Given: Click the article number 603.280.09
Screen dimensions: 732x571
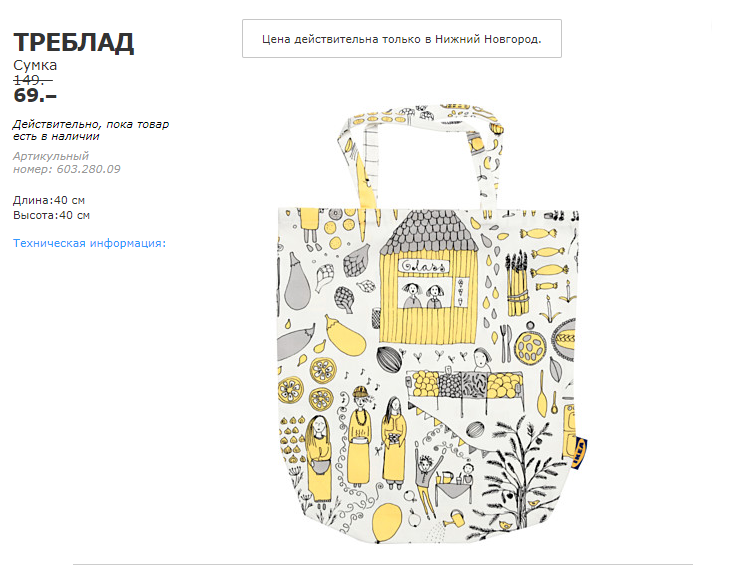Looking at the screenshot, I should pos(89,169).
